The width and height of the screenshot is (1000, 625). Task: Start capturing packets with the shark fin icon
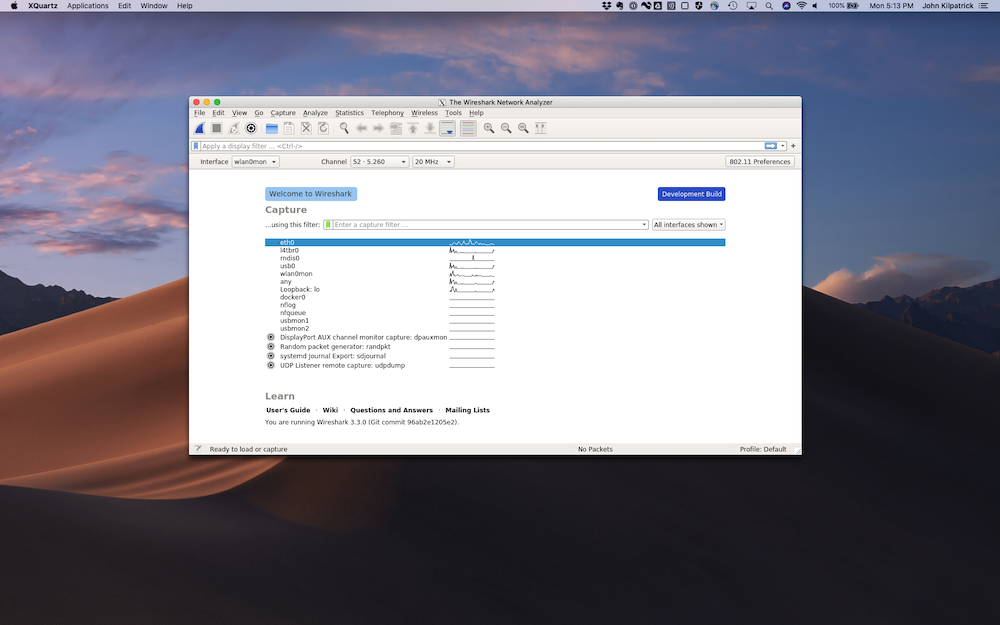[200, 128]
